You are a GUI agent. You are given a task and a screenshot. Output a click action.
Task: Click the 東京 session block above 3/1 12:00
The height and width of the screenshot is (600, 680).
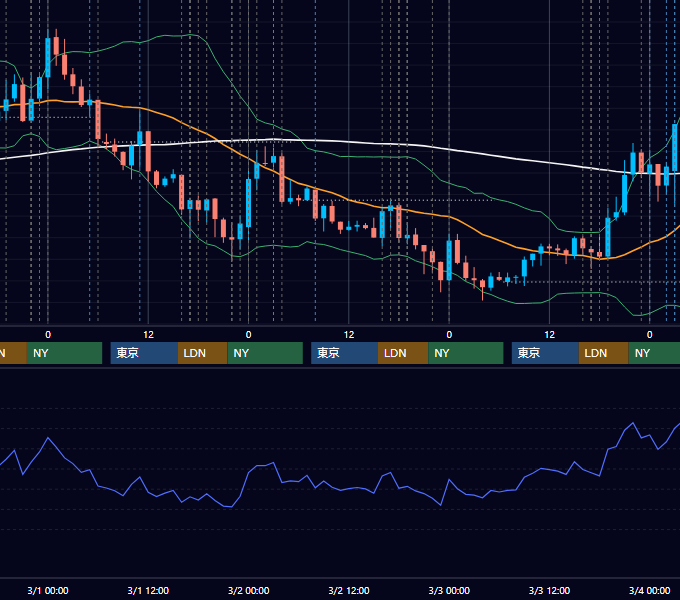pos(144,353)
